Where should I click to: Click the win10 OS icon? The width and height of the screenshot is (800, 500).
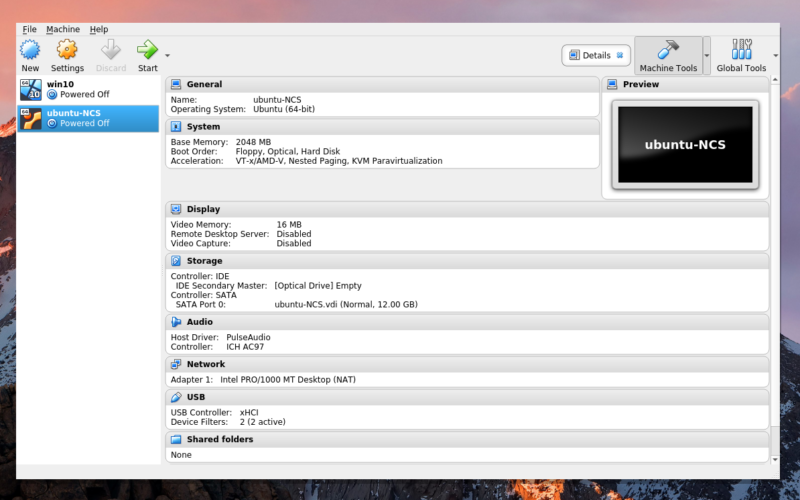pos(31,89)
